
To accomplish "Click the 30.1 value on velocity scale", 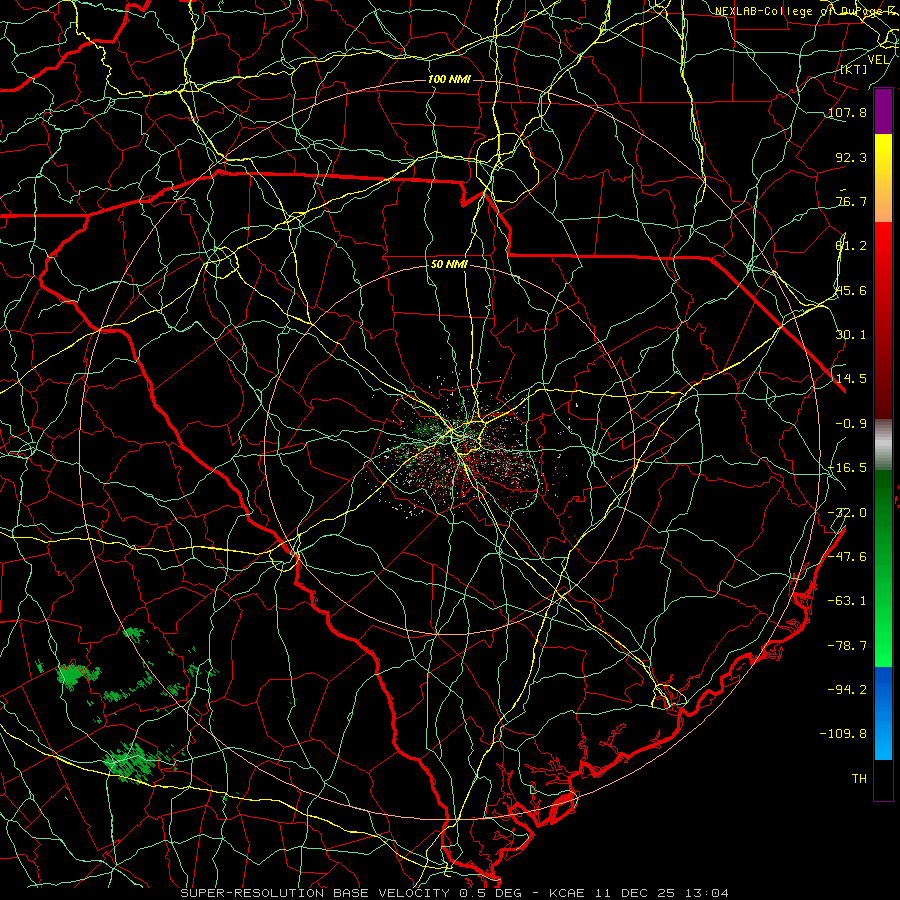I will (x=851, y=335).
